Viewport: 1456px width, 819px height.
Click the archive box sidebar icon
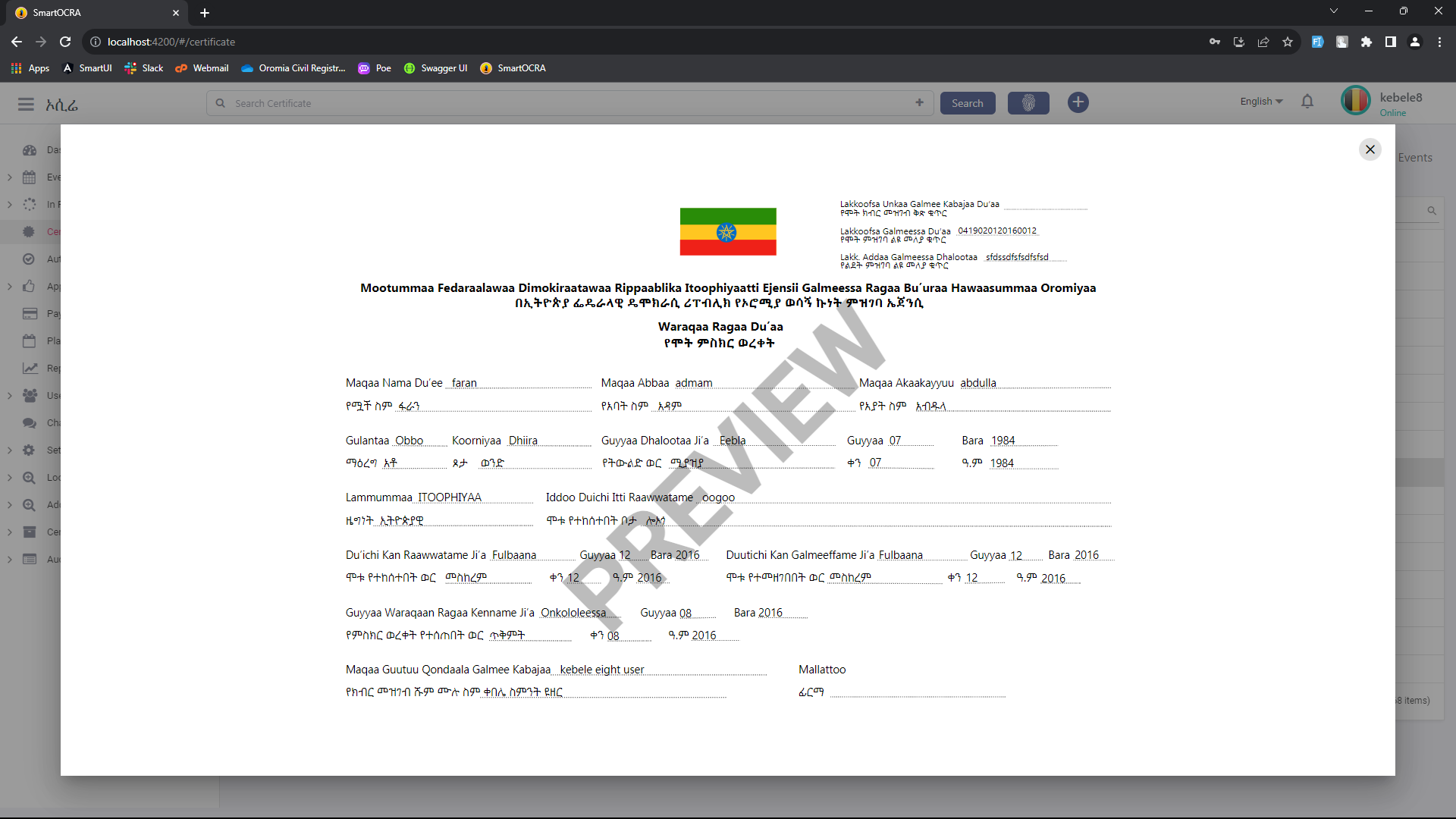(29, 532)
